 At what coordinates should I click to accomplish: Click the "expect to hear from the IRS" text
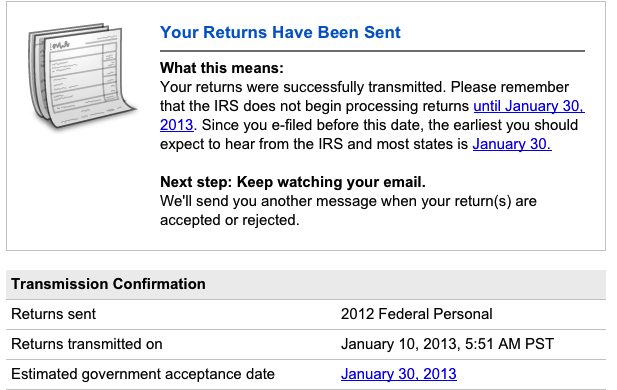(251, 144)
